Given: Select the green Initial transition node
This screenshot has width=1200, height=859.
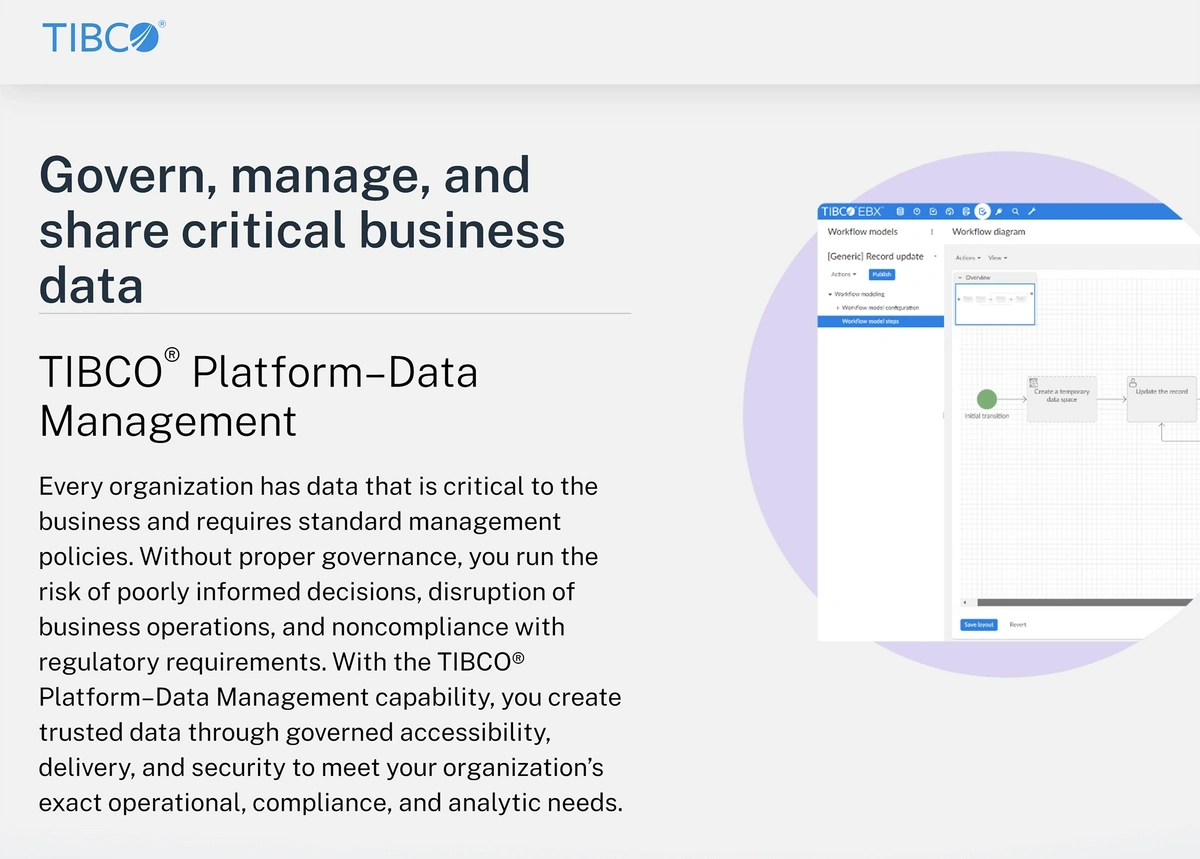Looking at the screenshot, I should click(987, 399).
